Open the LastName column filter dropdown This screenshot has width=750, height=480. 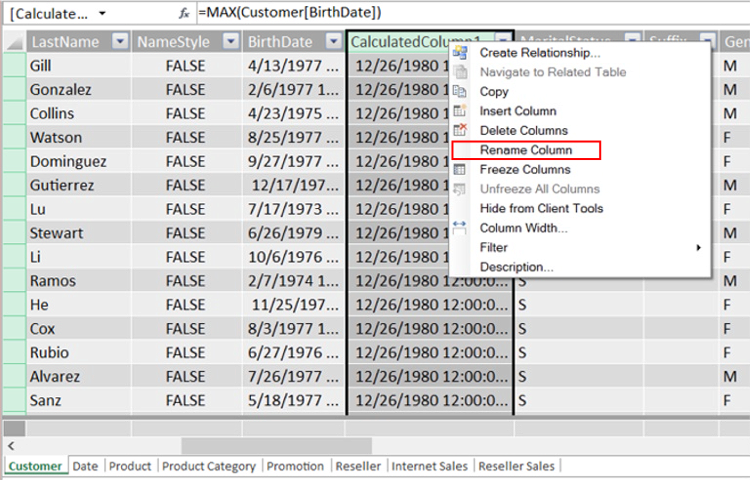tap(120, 42)
